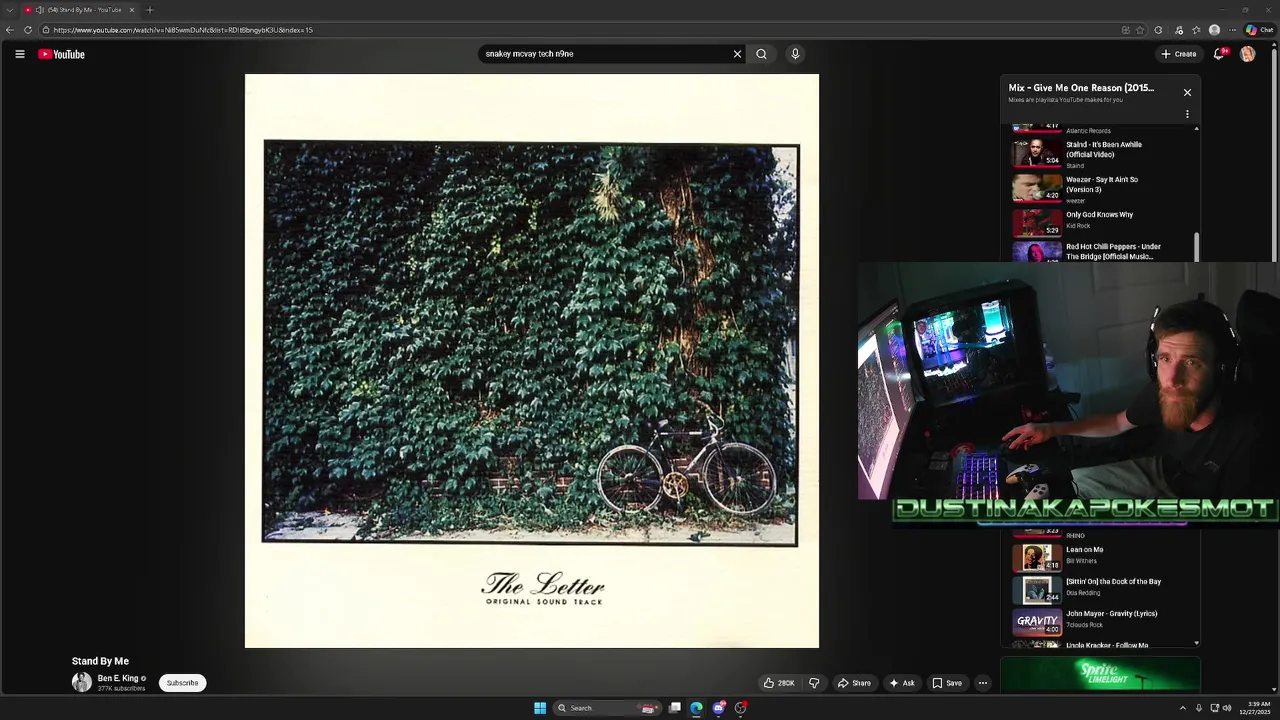Open Edge profile icon

tap(1214, 30)
